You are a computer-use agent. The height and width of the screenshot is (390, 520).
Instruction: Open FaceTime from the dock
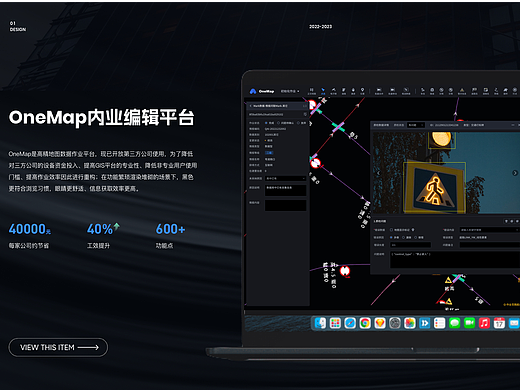coord(469,323)
